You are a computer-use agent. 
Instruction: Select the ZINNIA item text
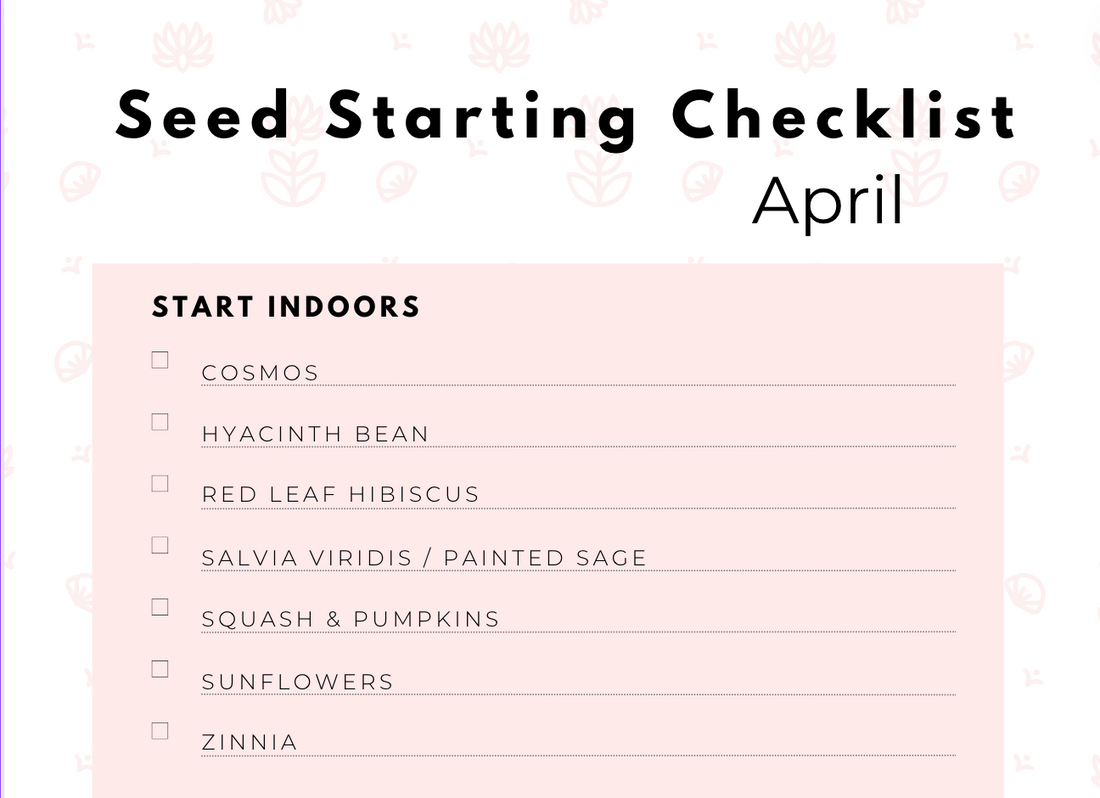[250, 743]
